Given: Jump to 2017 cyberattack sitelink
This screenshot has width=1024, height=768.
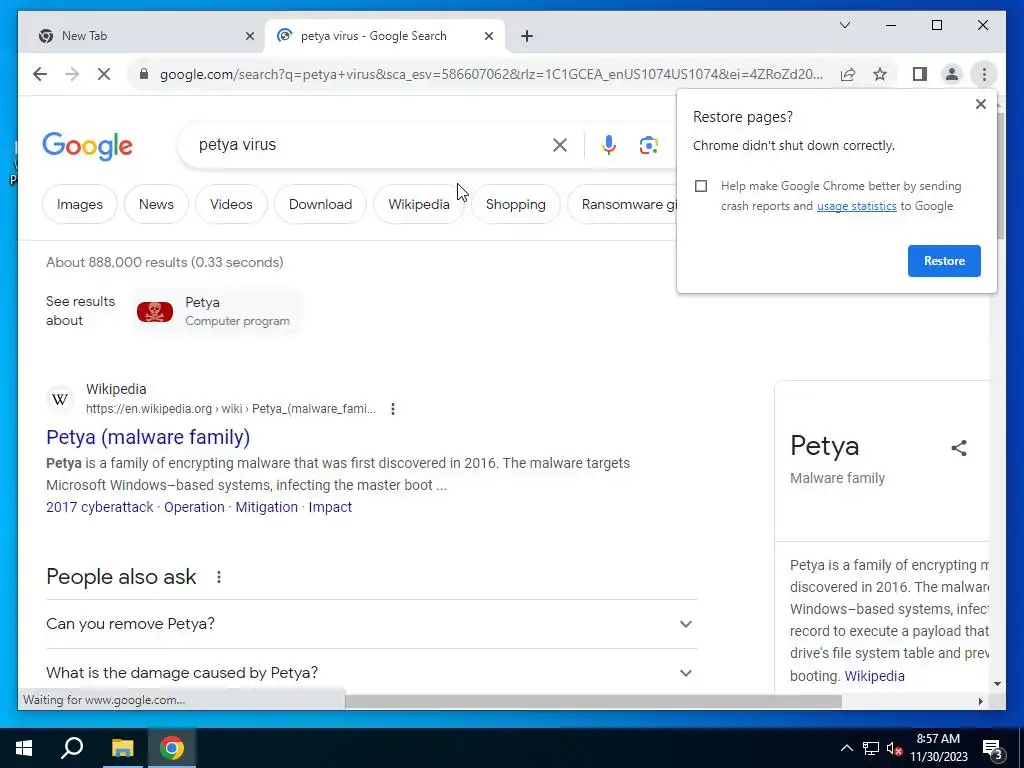Looking at the screenshot, I should tap(100, 507).
